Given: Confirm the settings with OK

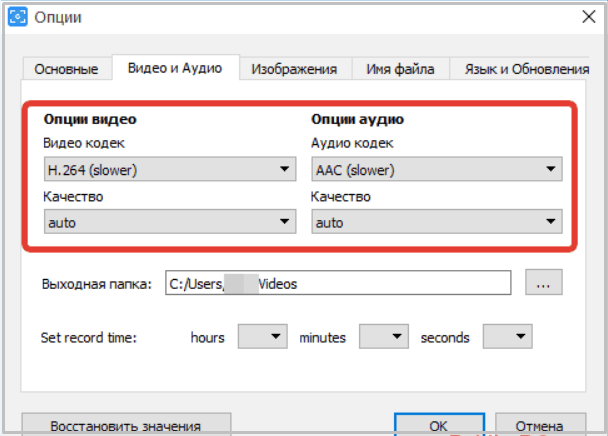Looking at the screenshot, I should (438, 425).
